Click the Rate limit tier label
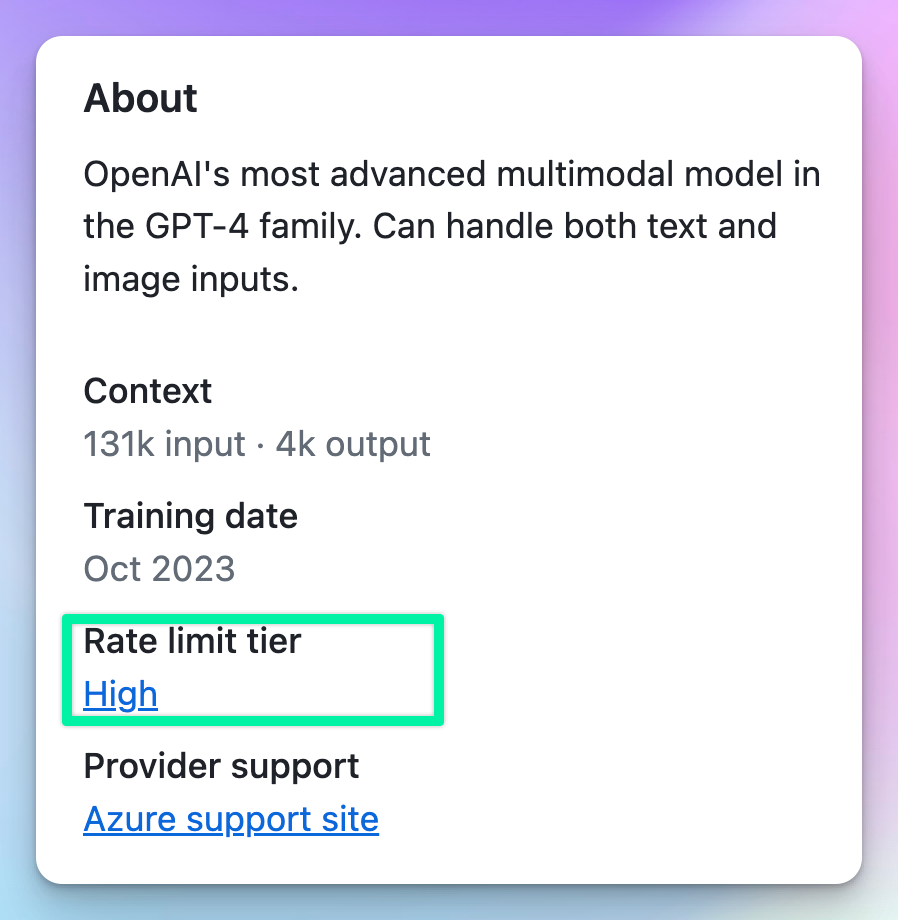Viewport: 898px width, 920px height. pos(192,641)
